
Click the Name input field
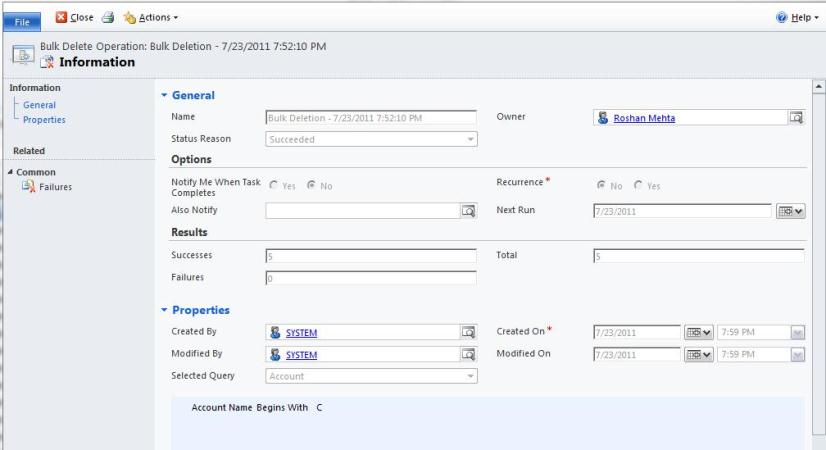coord(370,118)
